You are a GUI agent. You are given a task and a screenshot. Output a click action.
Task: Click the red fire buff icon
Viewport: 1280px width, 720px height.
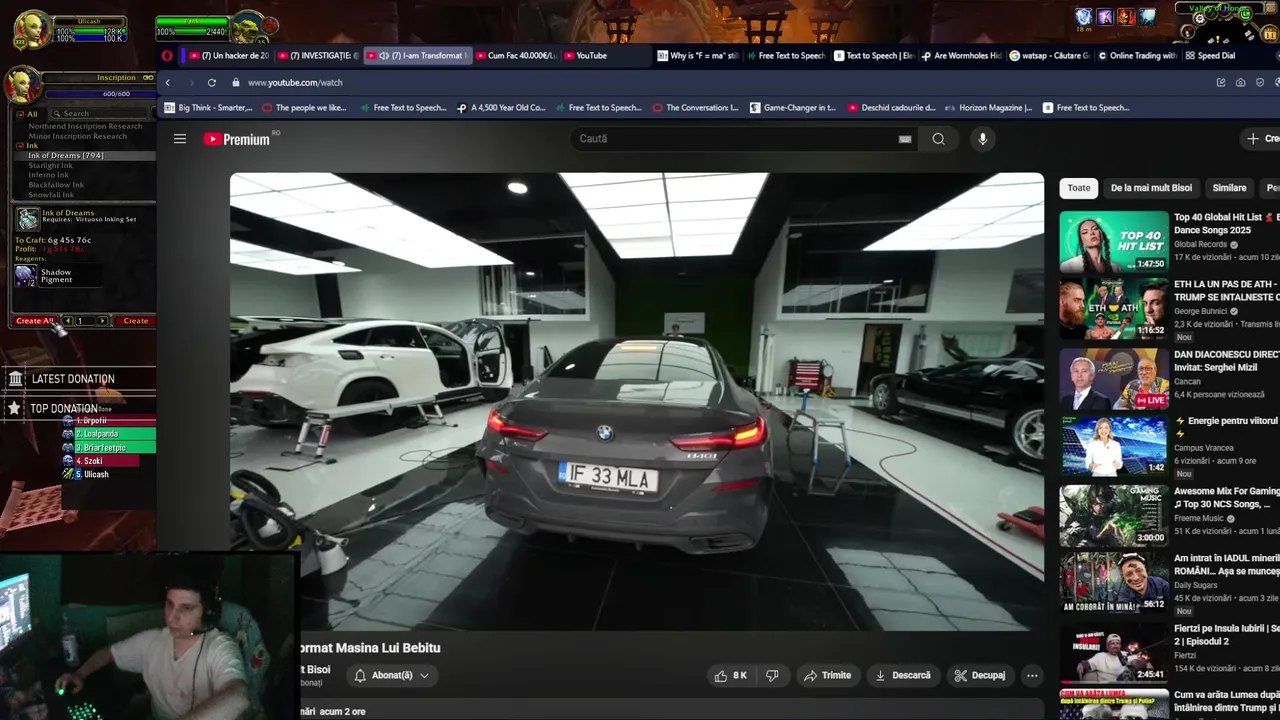click(1126, 16)
